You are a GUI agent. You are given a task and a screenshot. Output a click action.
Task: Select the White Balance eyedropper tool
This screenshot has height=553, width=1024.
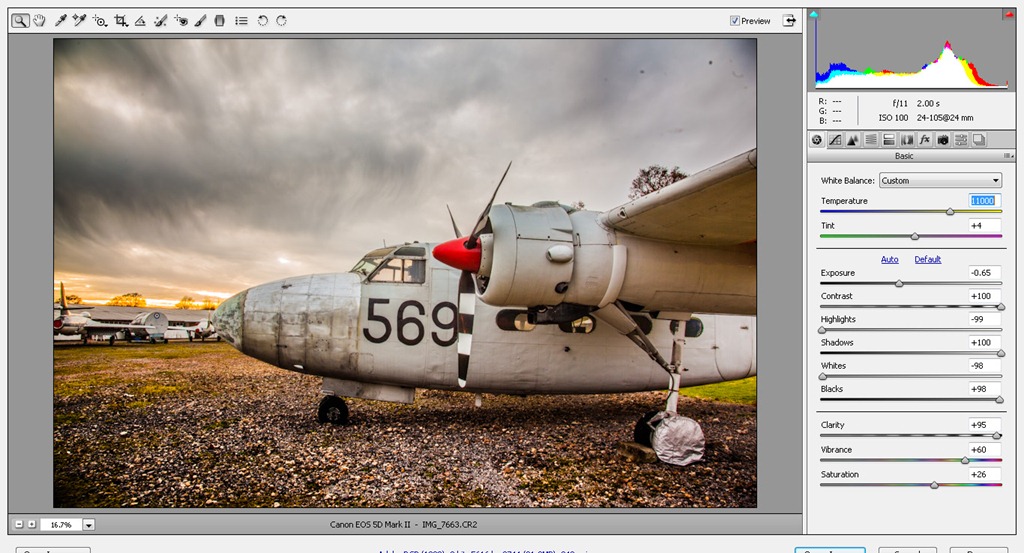coord(60,21)
